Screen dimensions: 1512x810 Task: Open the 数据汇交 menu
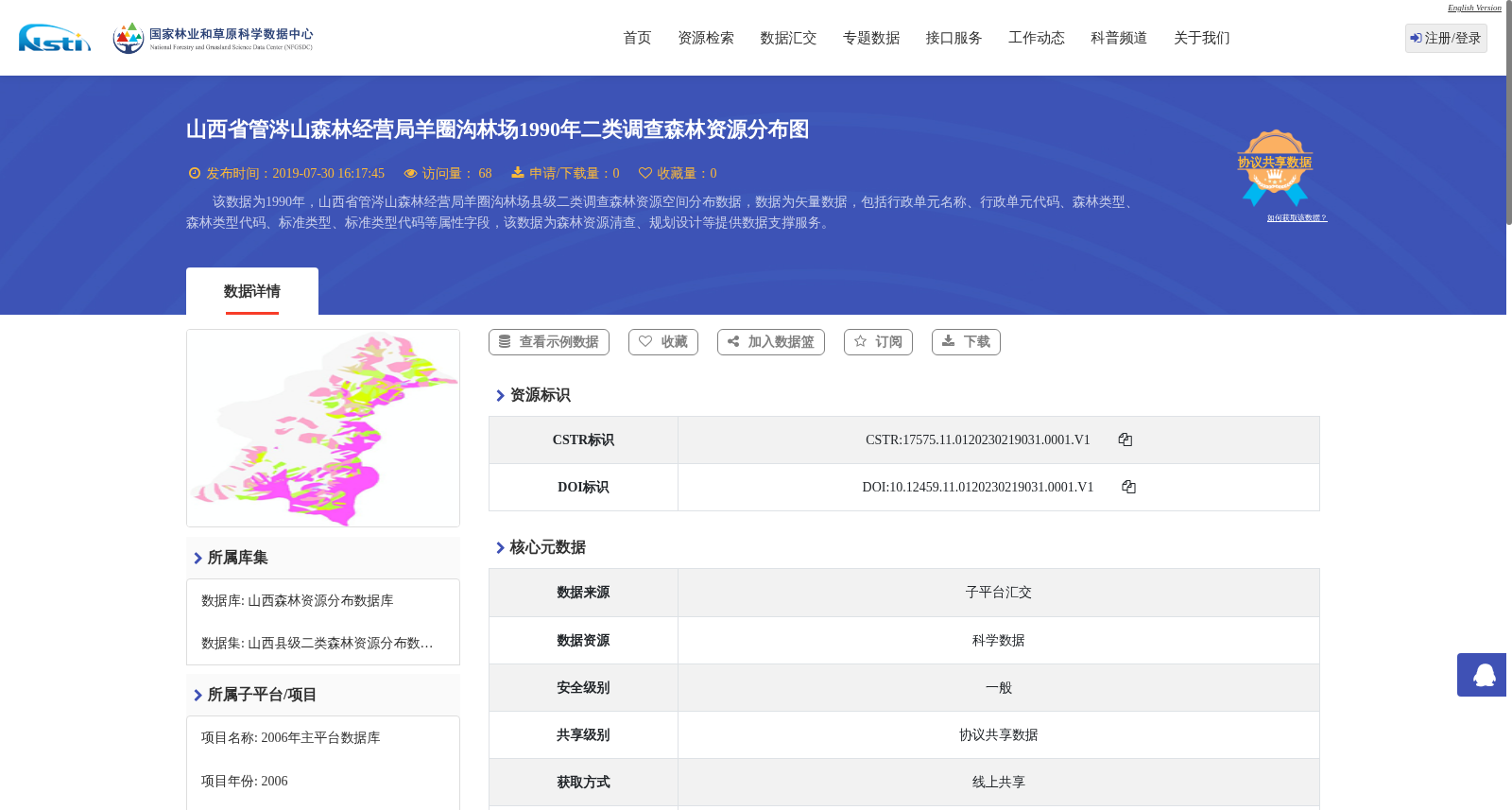(788, 38)
